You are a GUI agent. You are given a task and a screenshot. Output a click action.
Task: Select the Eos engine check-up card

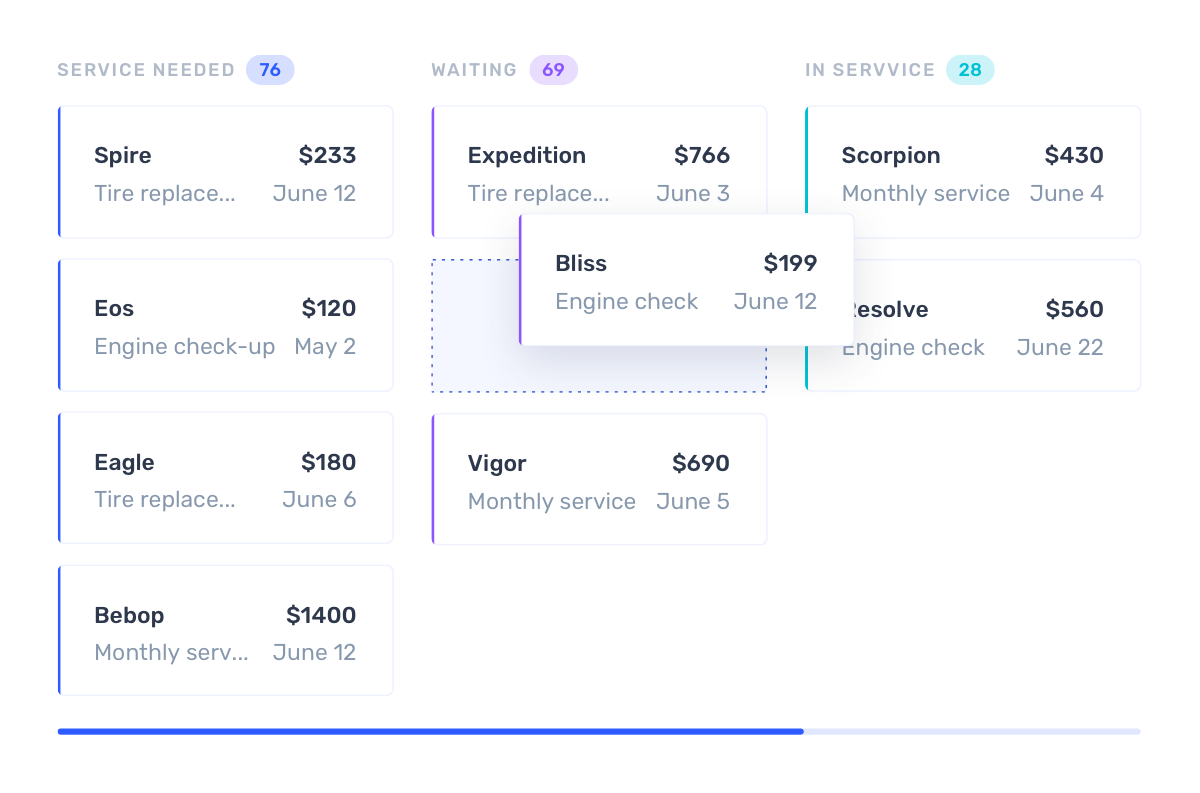pos(225,325)
